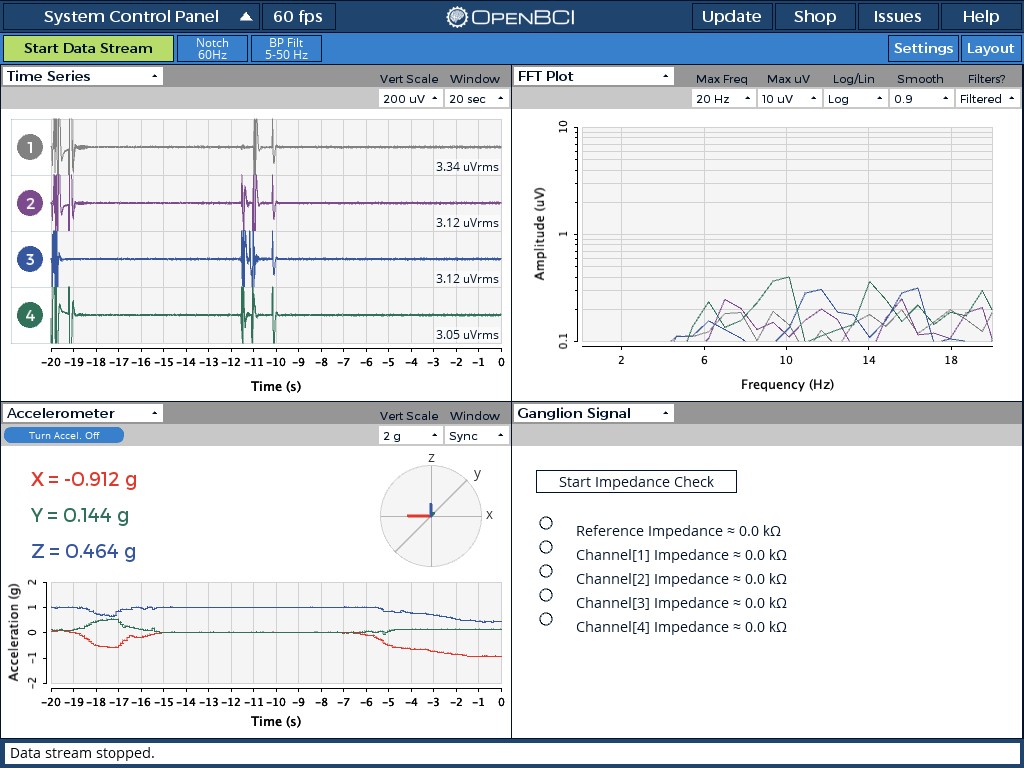
Task: Open the Max Freq dropdown
Action: [720, 98]
